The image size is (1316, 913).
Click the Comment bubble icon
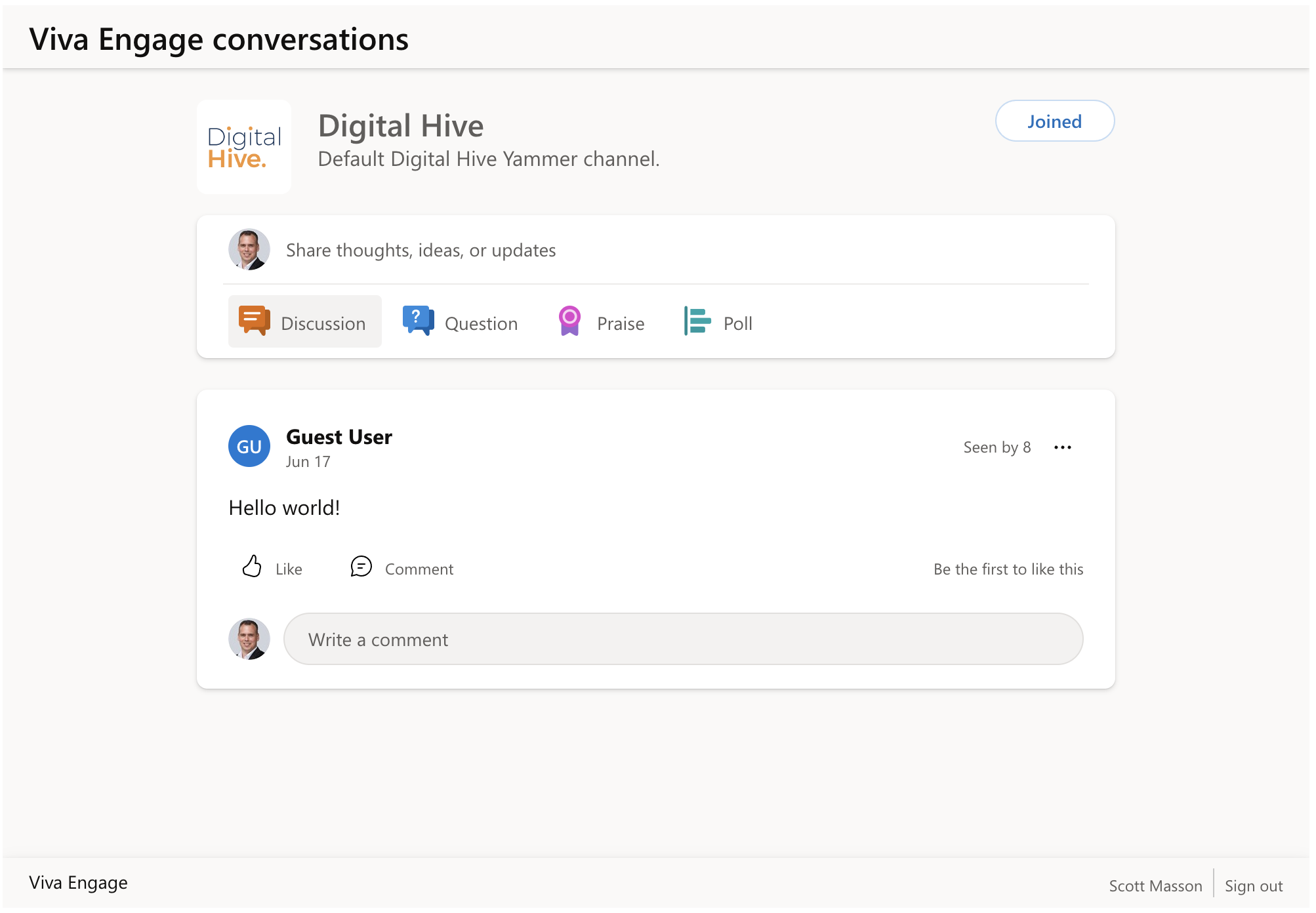pos(361,567)
